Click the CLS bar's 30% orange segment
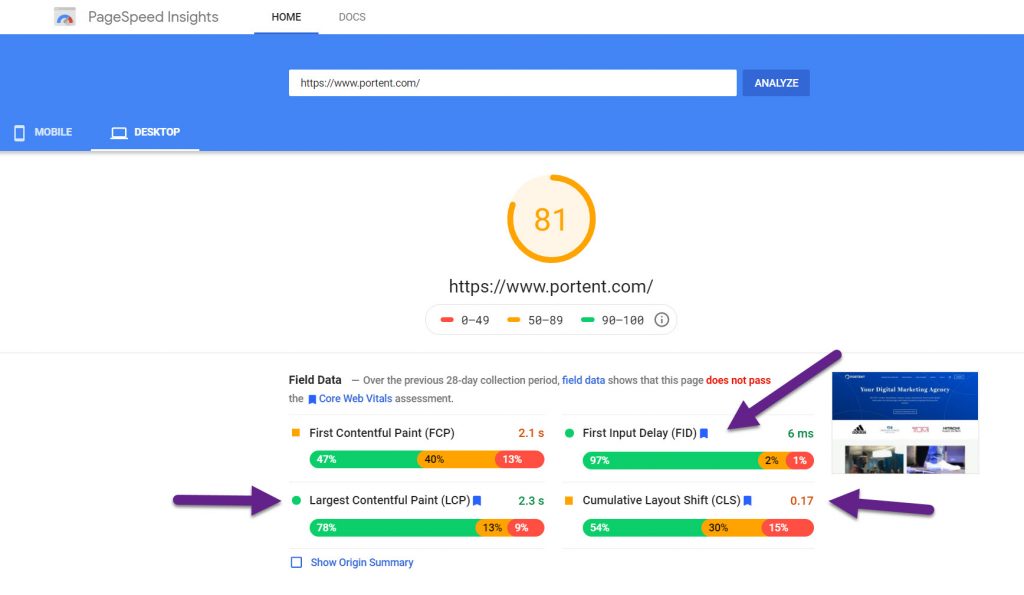 click(731, 528)
